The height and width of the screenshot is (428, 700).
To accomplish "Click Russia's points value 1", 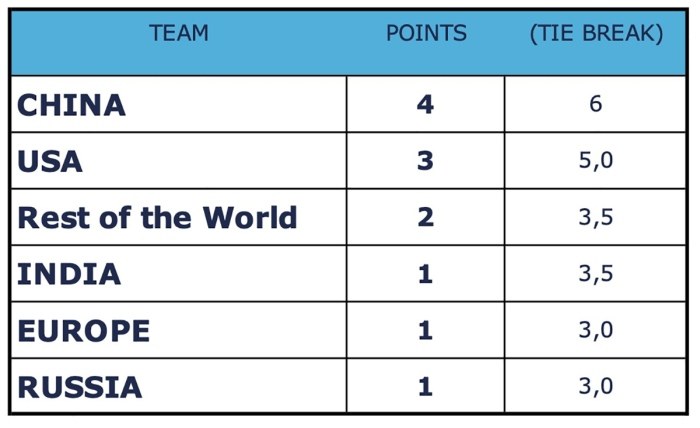I will coord(426,386).
